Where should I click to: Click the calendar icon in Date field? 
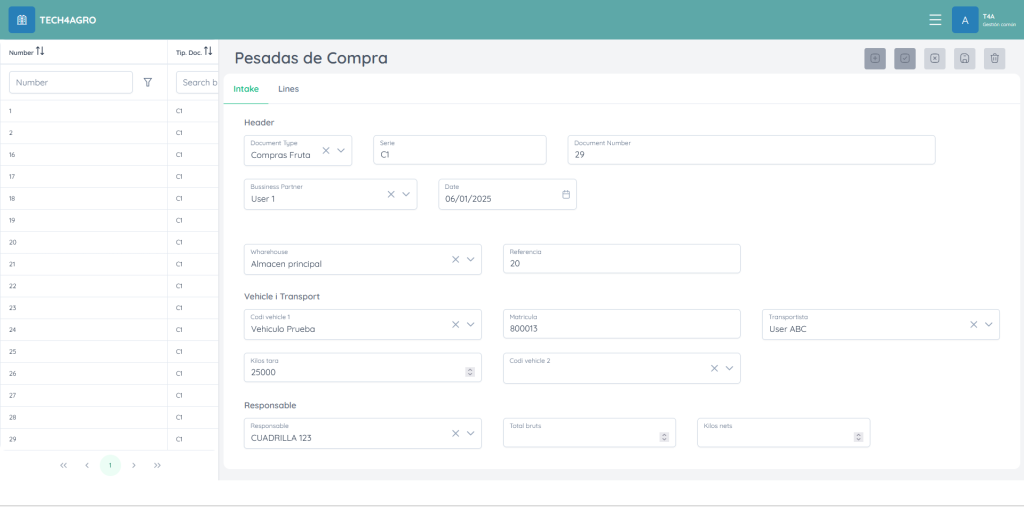(565, 194)
